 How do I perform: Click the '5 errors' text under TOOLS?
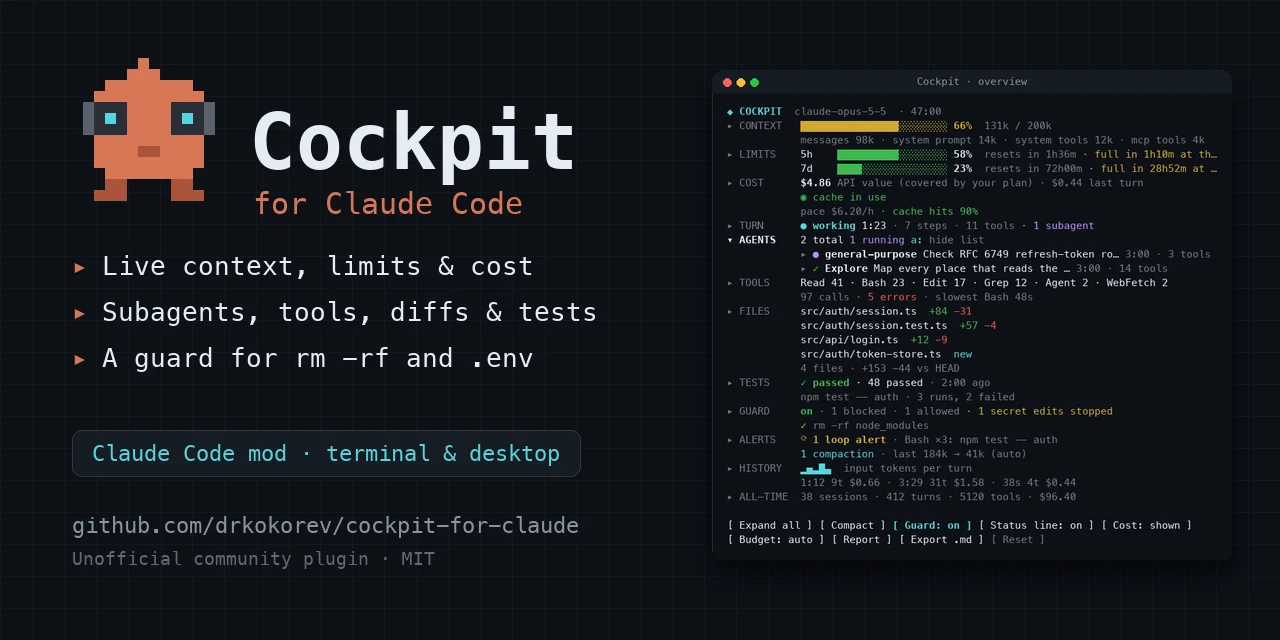pos(891,297)
